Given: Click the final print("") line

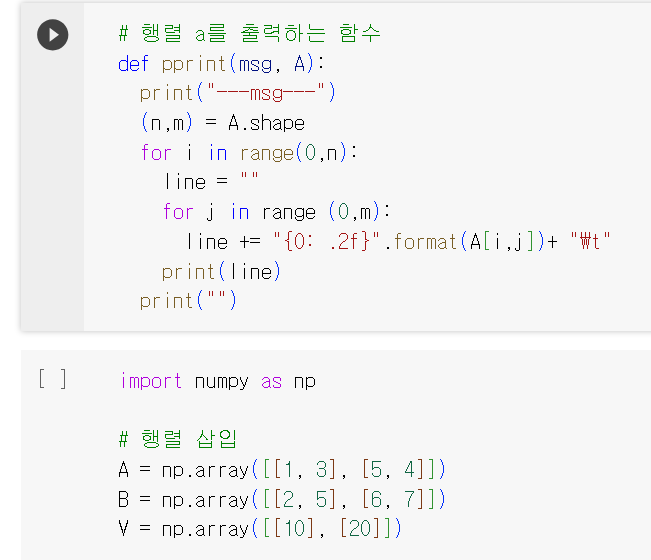Looking at the screenshot, I should point(188,301).
